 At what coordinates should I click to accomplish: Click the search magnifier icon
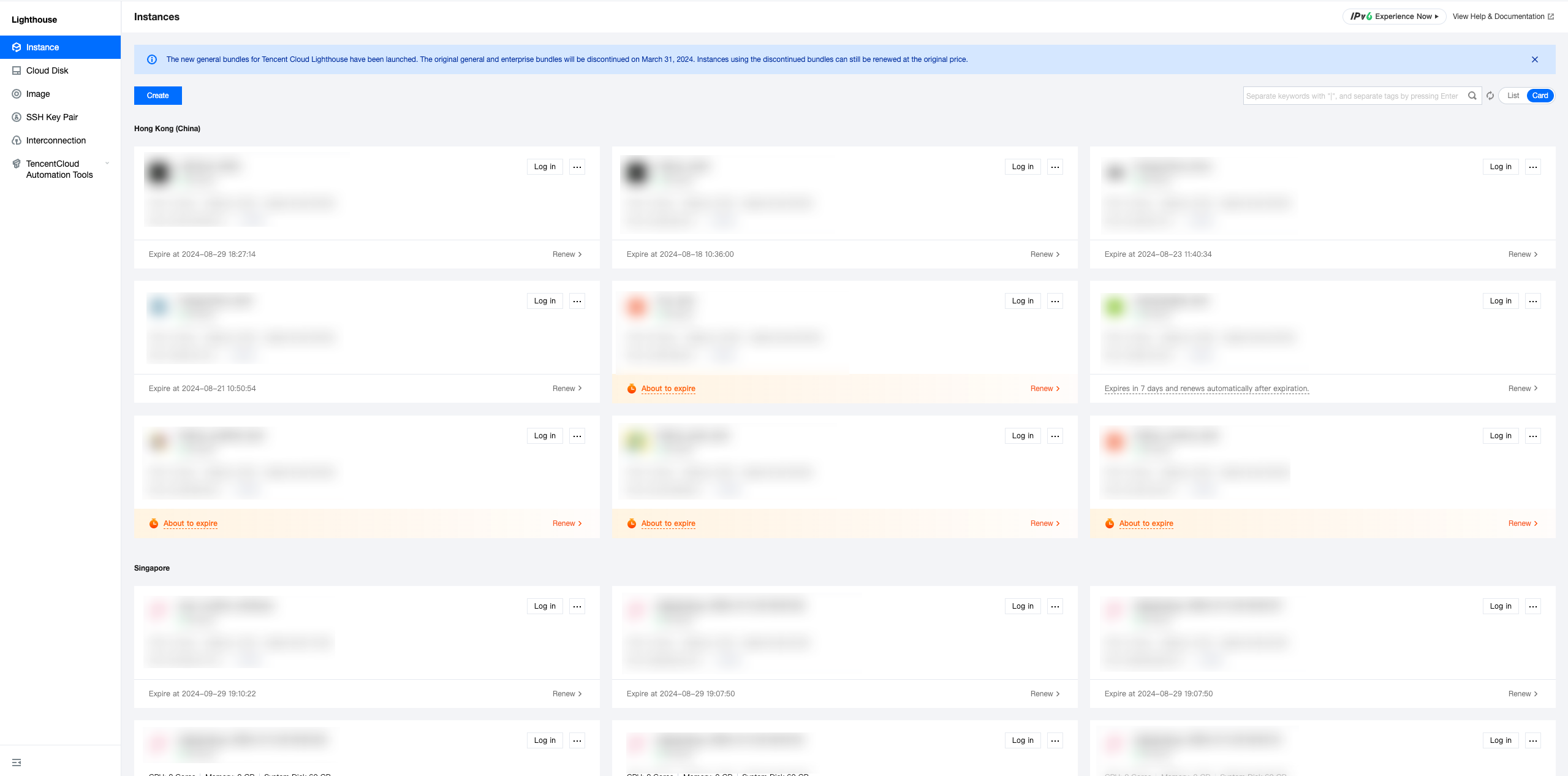(1472, 96)
